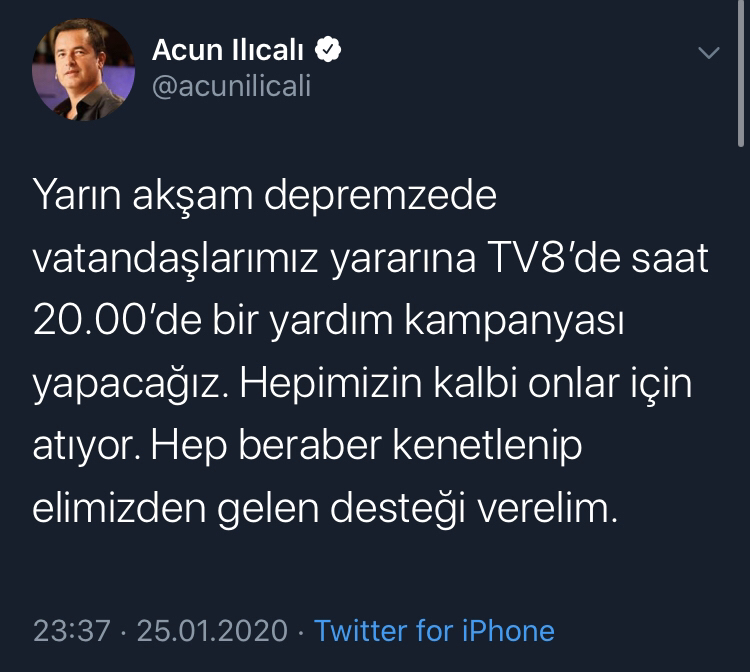Screen dimensions: 750x672
Task: Open the Twitter for iPhone source link
Action: (x=434, y=630)
